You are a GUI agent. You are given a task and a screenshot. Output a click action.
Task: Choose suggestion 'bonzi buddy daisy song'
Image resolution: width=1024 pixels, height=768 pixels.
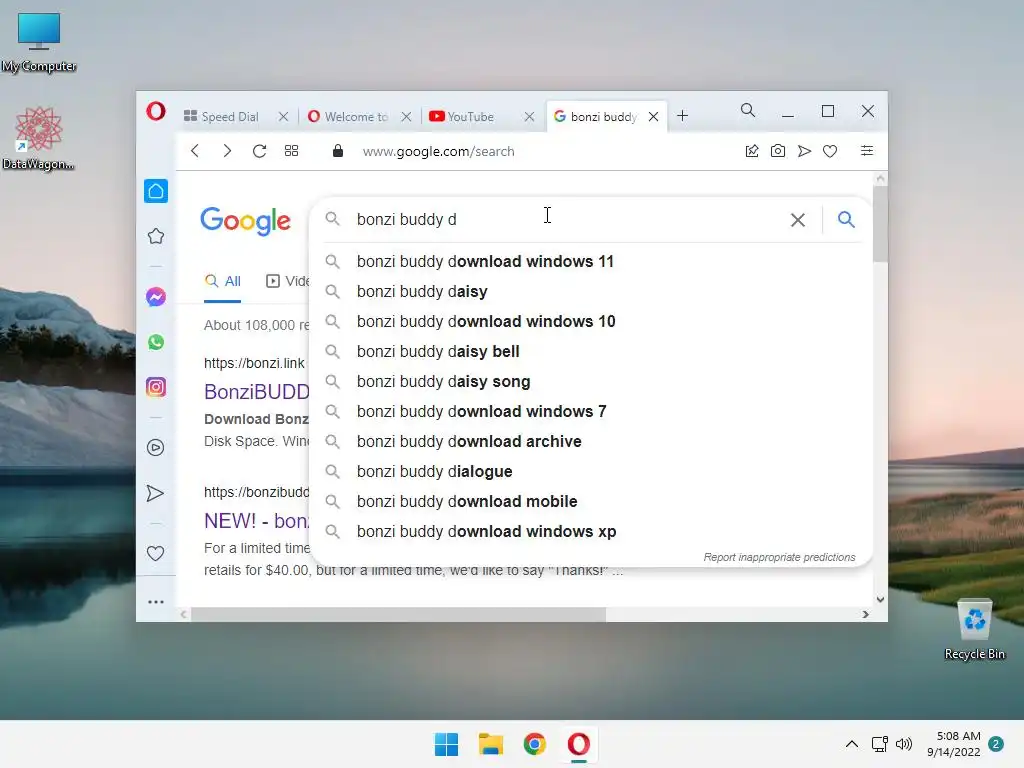(x=591, y=382)
